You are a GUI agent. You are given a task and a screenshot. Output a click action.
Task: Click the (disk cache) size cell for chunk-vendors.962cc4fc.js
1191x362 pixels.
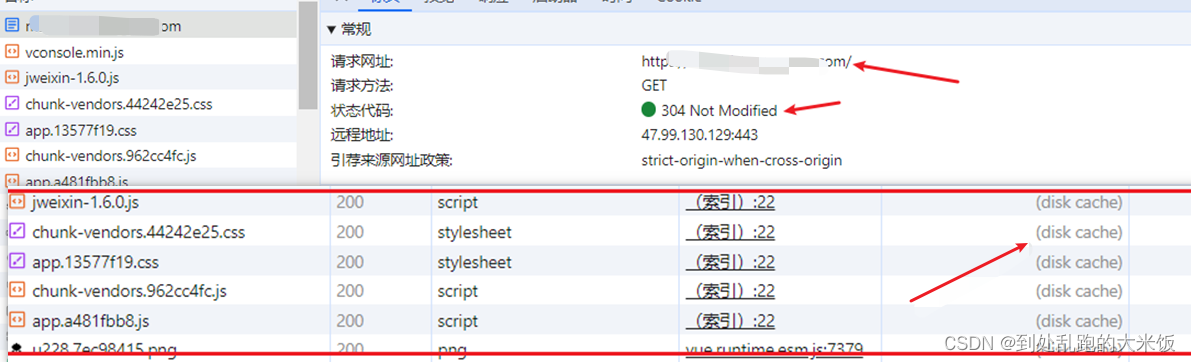[x=1079, y=291]
